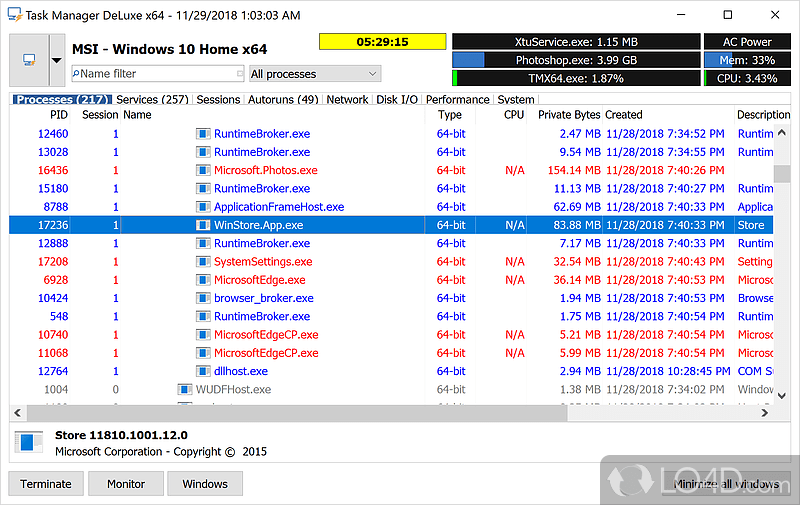The image size is (800, 505).
Task: Click the horizontal scrollbar right arrow
Action: 764,413
